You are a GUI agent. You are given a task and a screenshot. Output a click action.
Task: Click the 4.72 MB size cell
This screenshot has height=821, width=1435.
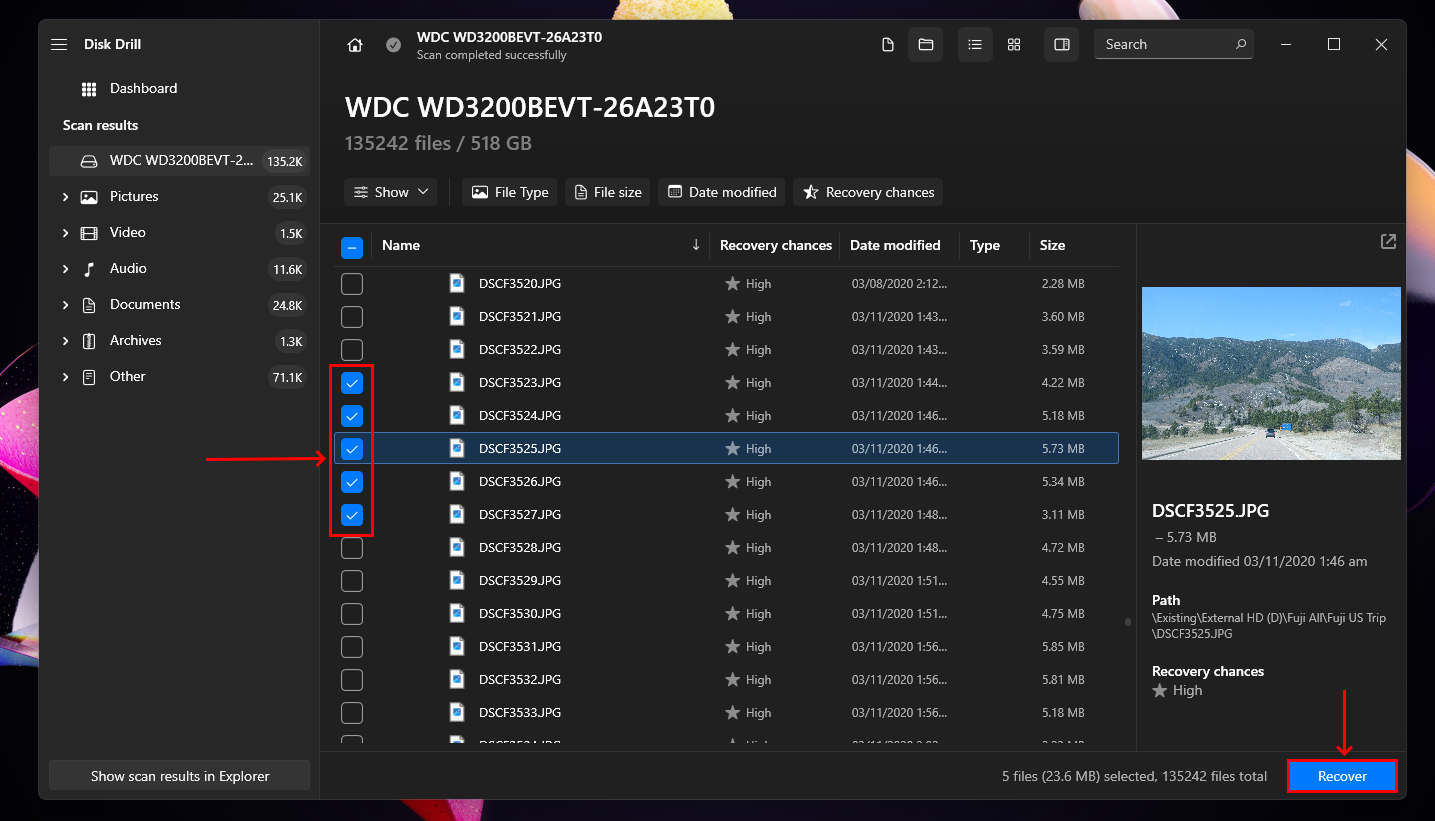pyautogui.click(x=1062, y=548)
